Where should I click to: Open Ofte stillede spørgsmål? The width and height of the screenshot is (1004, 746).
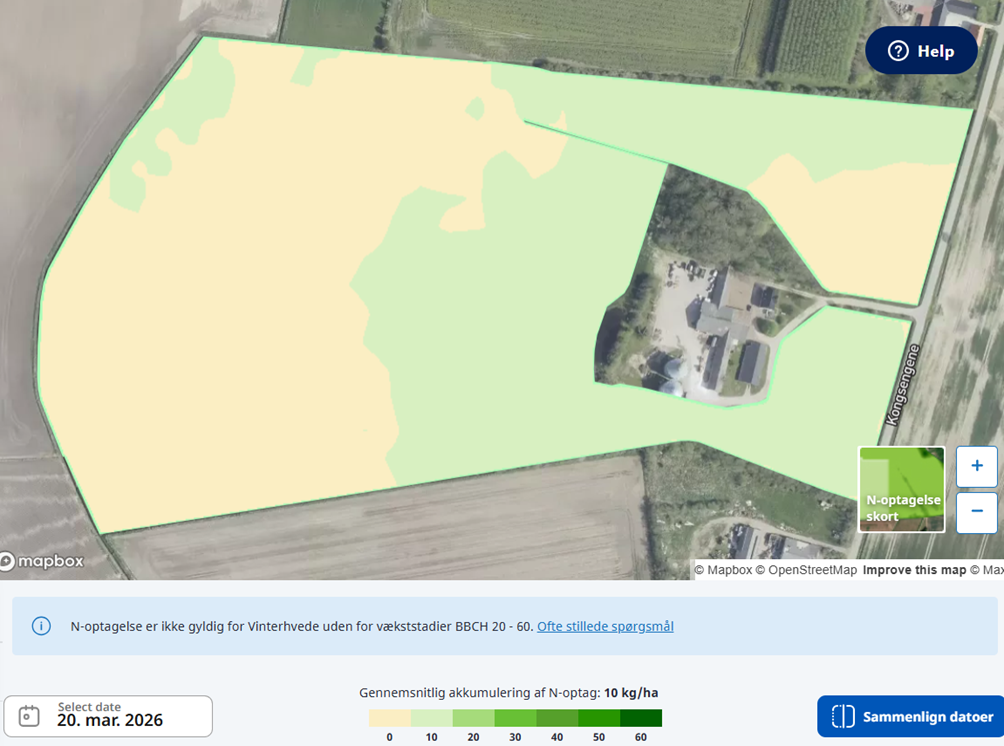(x=604, y=626)
